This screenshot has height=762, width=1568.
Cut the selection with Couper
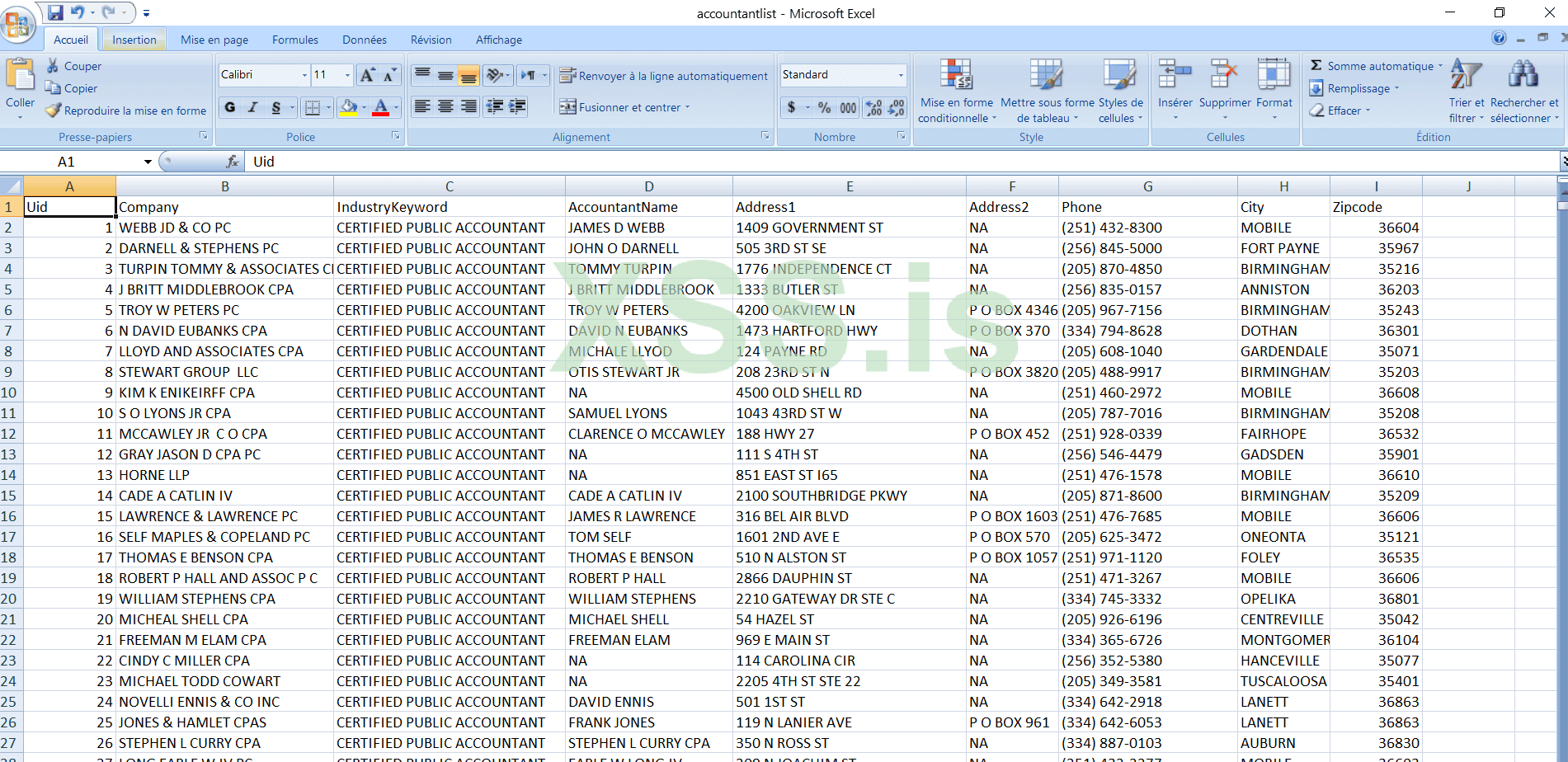point(73,66)
